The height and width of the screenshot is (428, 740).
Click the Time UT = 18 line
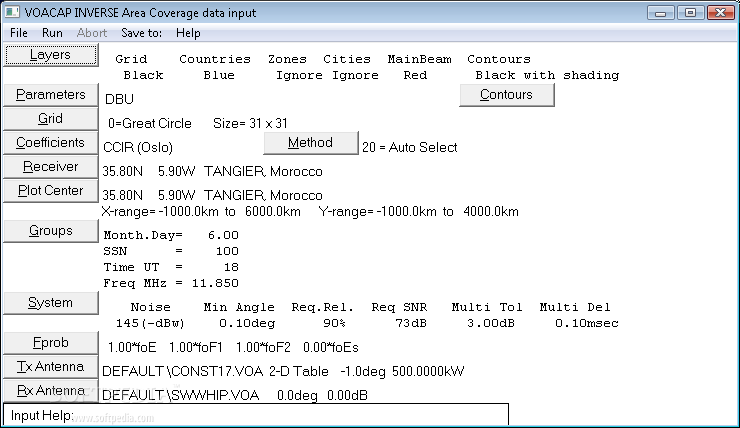[171, 267]
